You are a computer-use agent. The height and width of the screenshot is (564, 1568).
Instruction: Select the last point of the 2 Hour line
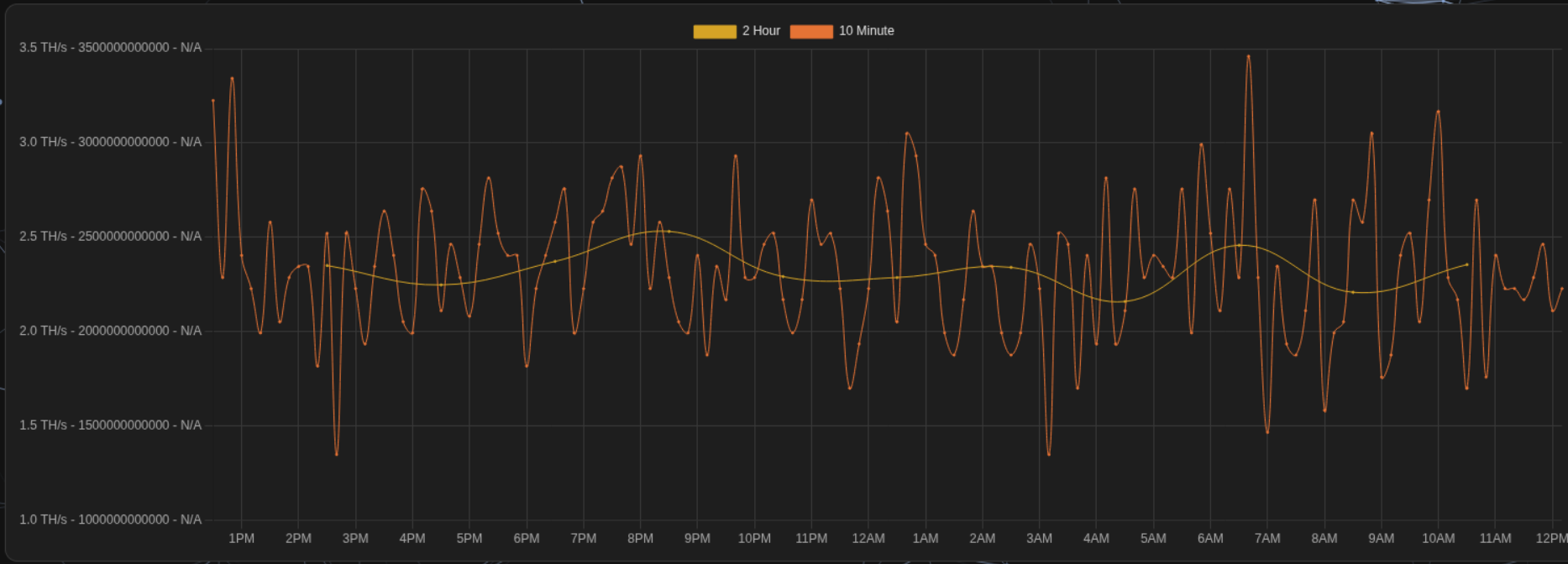click(x=1466, y=264)
